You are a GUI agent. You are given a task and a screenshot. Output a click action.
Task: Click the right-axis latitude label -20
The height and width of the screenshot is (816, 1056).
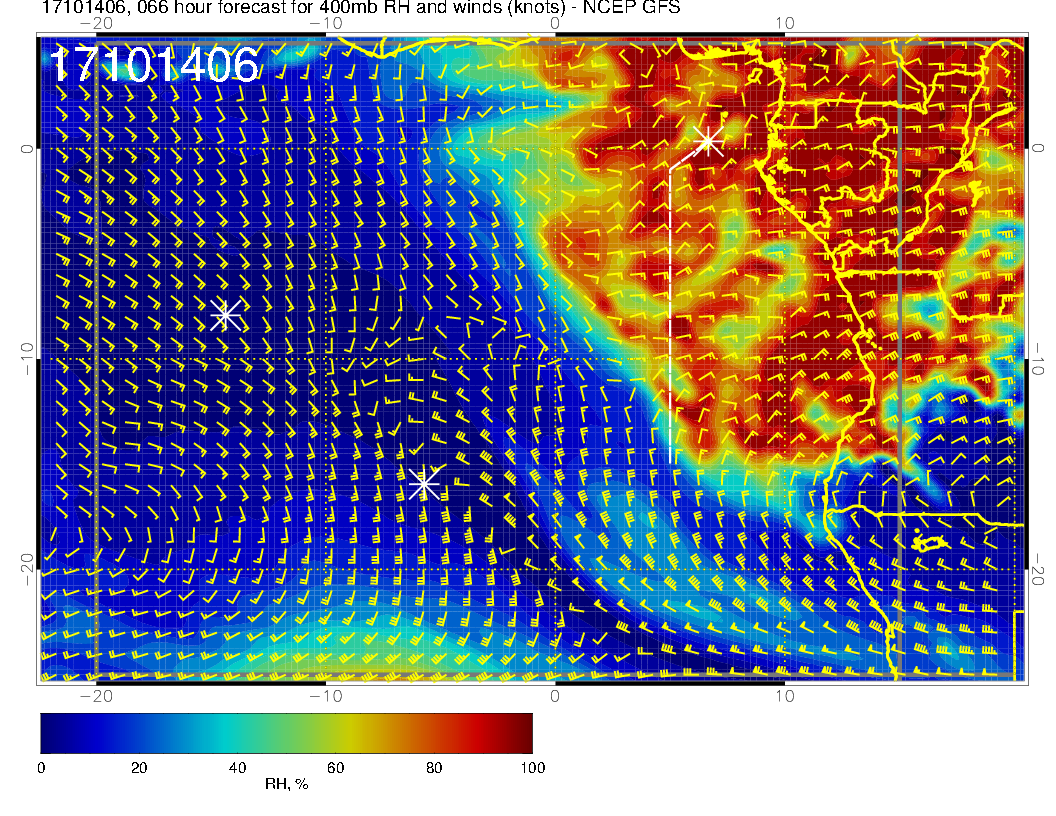click(1038, 570)
